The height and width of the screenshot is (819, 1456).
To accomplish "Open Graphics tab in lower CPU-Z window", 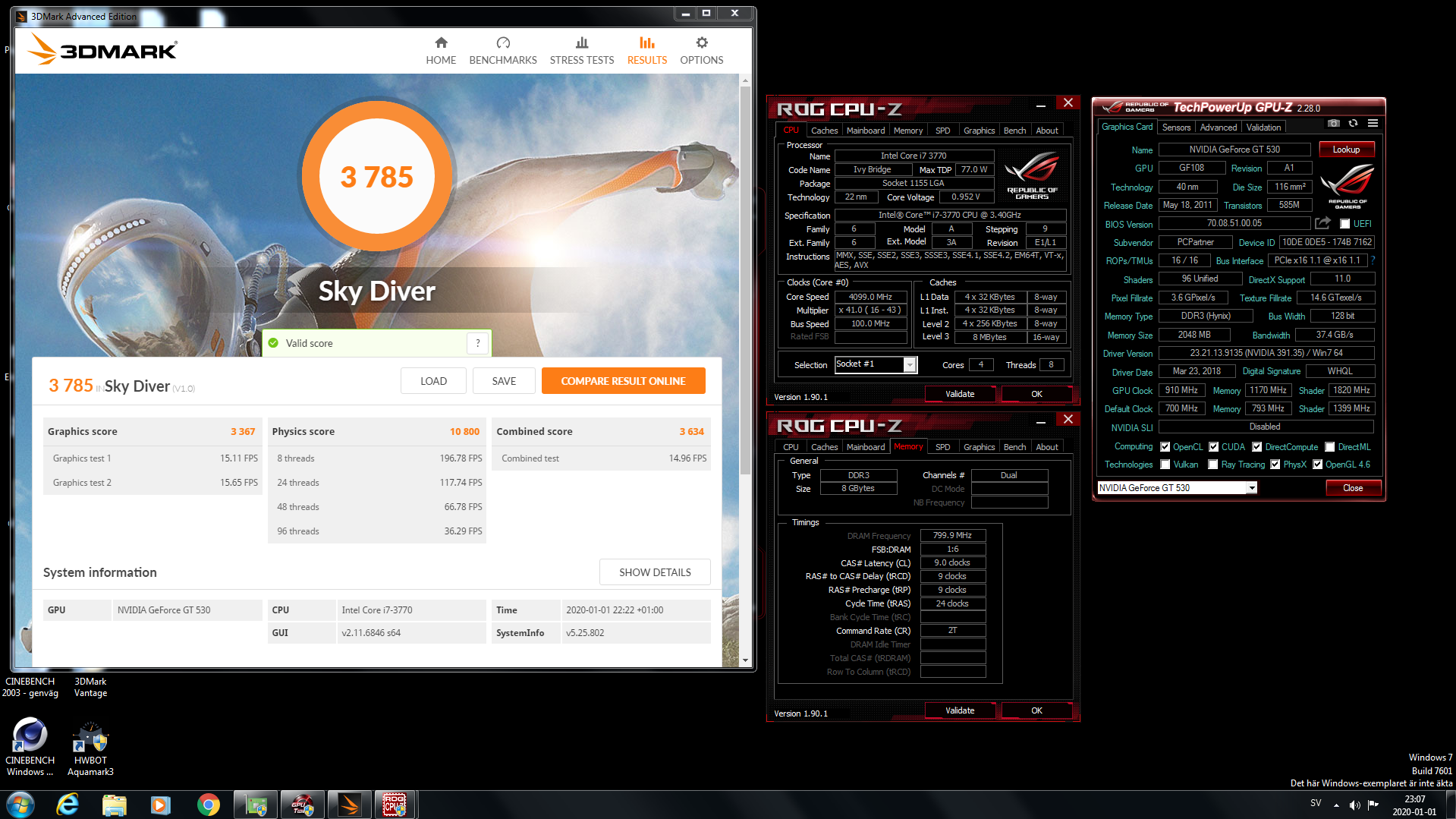I will (979, 447).
